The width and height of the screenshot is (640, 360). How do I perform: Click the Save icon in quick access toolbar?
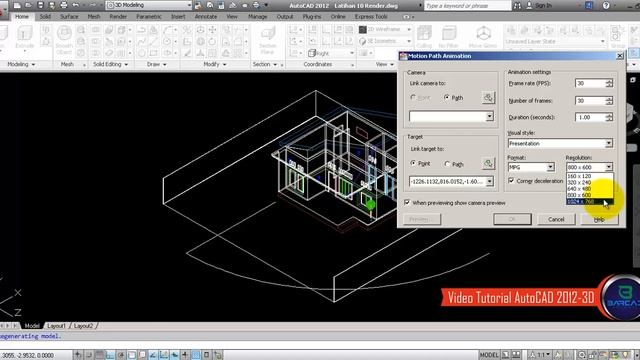40,5
